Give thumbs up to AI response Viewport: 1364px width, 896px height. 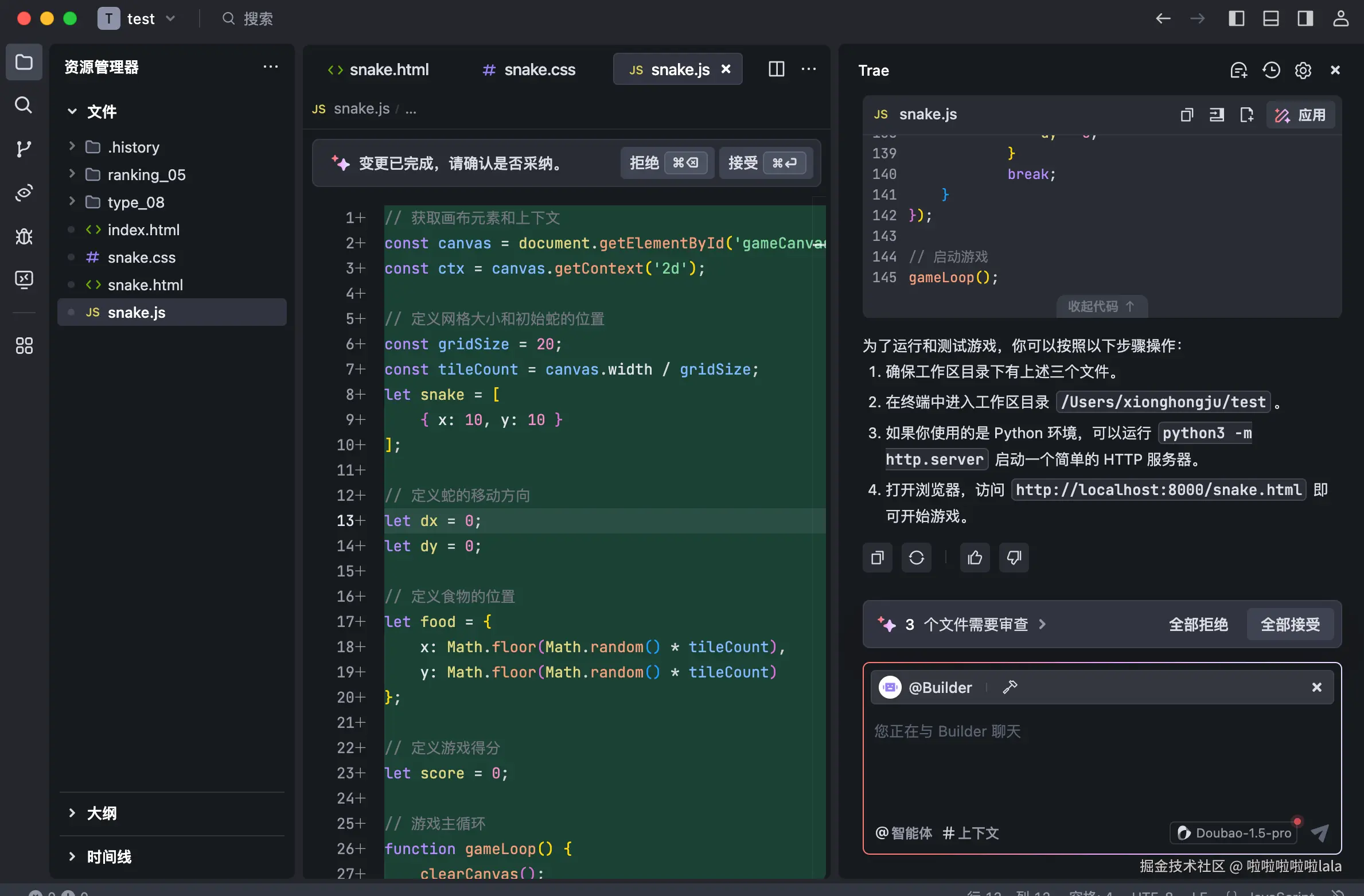[975, 558]
